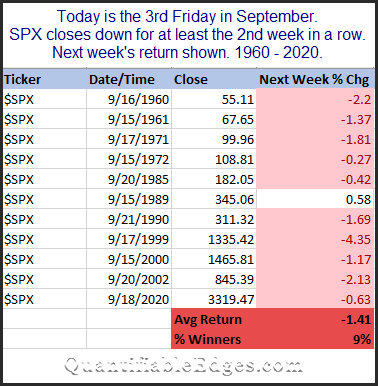Select the Close column header

click(x=214, y=79)
